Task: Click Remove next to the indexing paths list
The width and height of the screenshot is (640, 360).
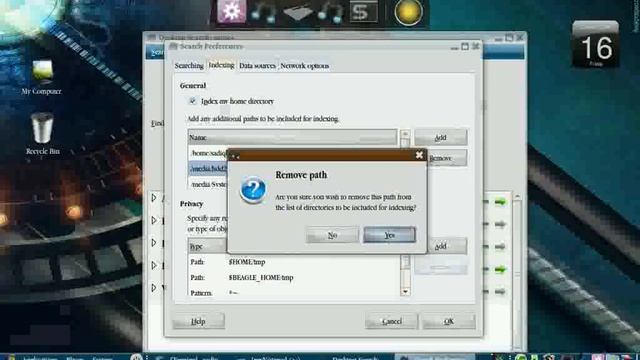Action: point(447,158)
